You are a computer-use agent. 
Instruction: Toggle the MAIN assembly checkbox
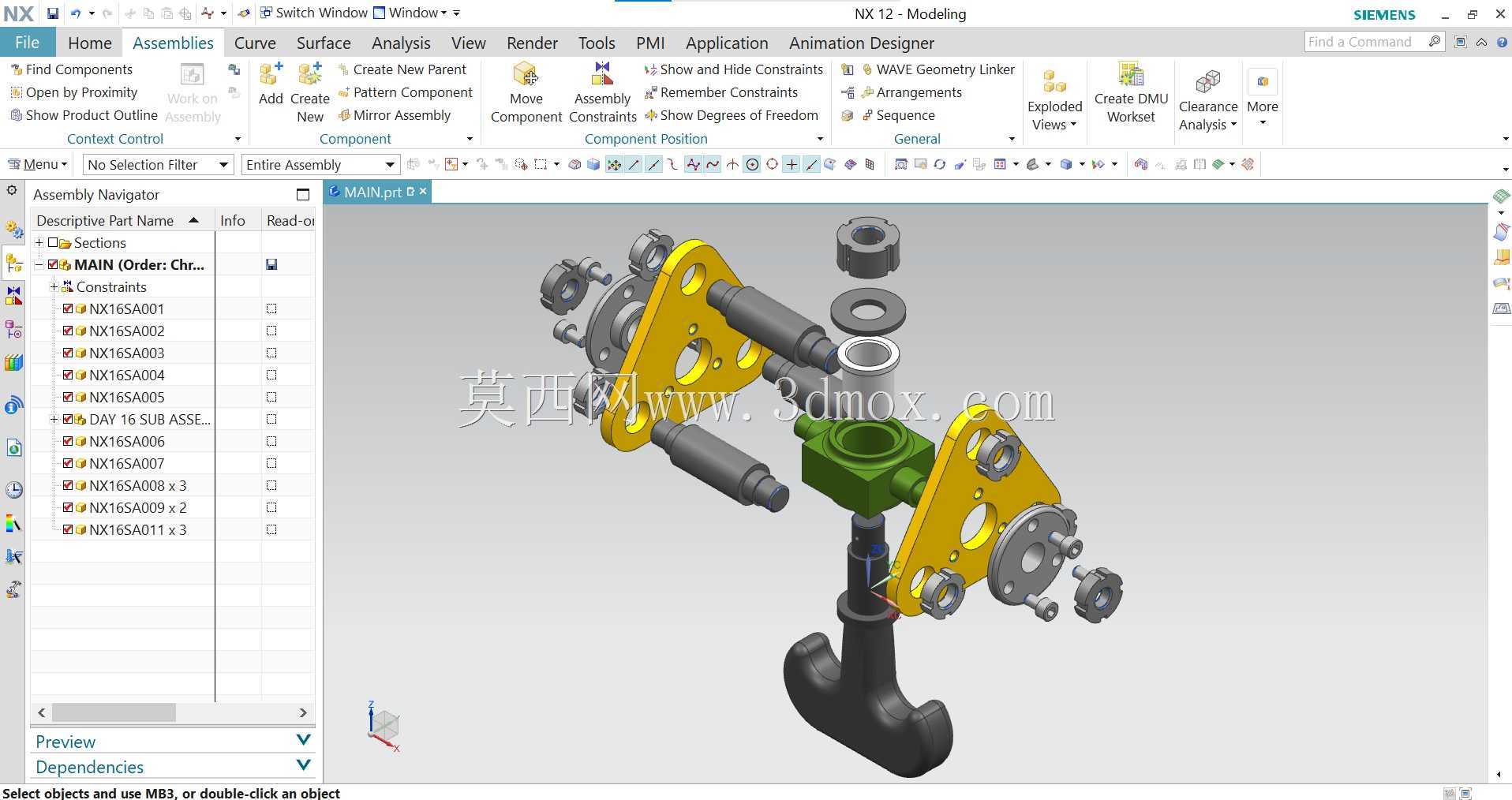(x=53, y=264)
